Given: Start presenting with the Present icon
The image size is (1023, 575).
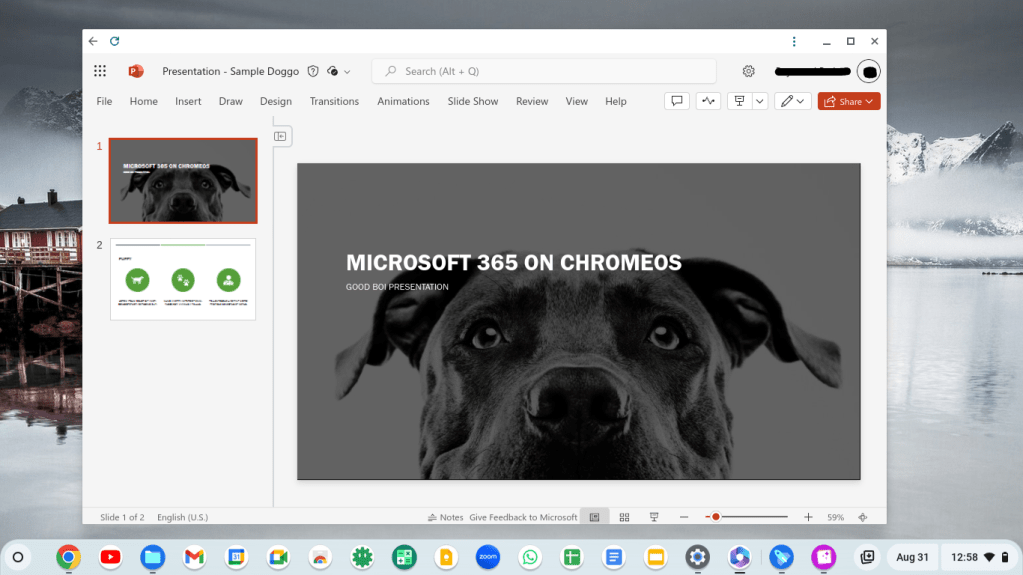Looking at the screenshot, I should coord(739,101).
